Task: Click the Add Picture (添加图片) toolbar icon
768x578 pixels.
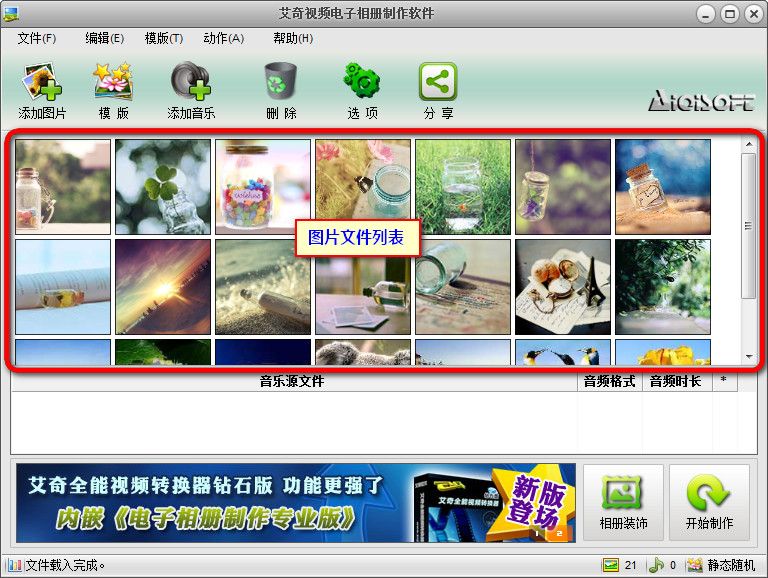Action: pos(42,81)
